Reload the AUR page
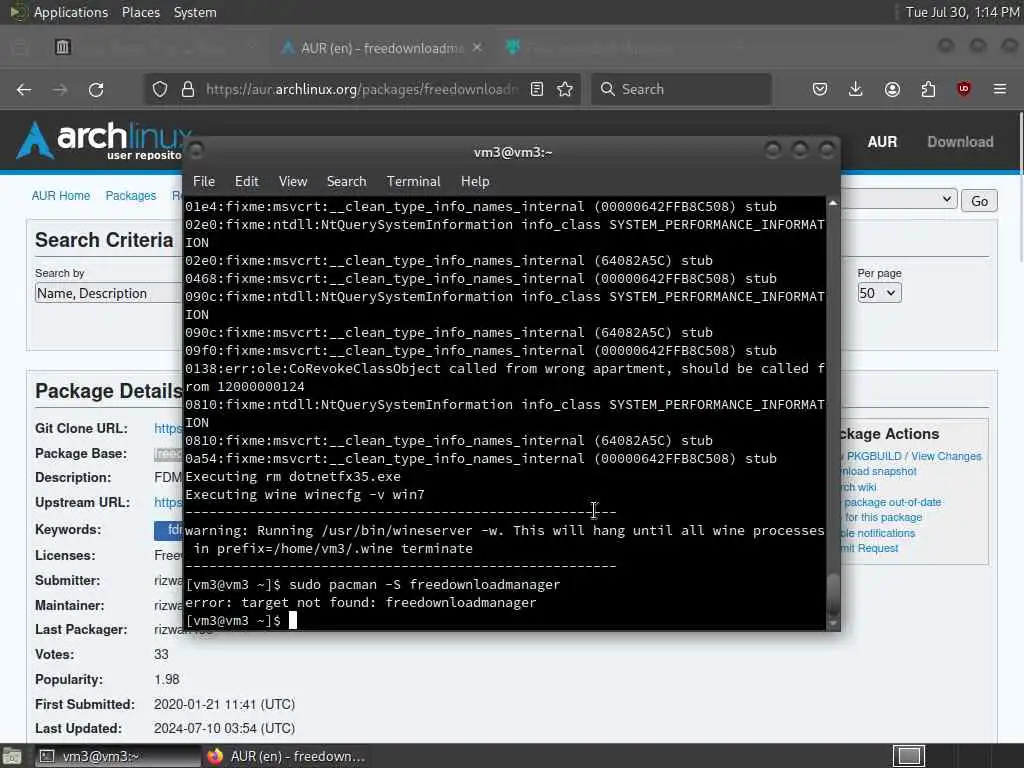This screenshot has width=1024, height=768. pos(96,89)
